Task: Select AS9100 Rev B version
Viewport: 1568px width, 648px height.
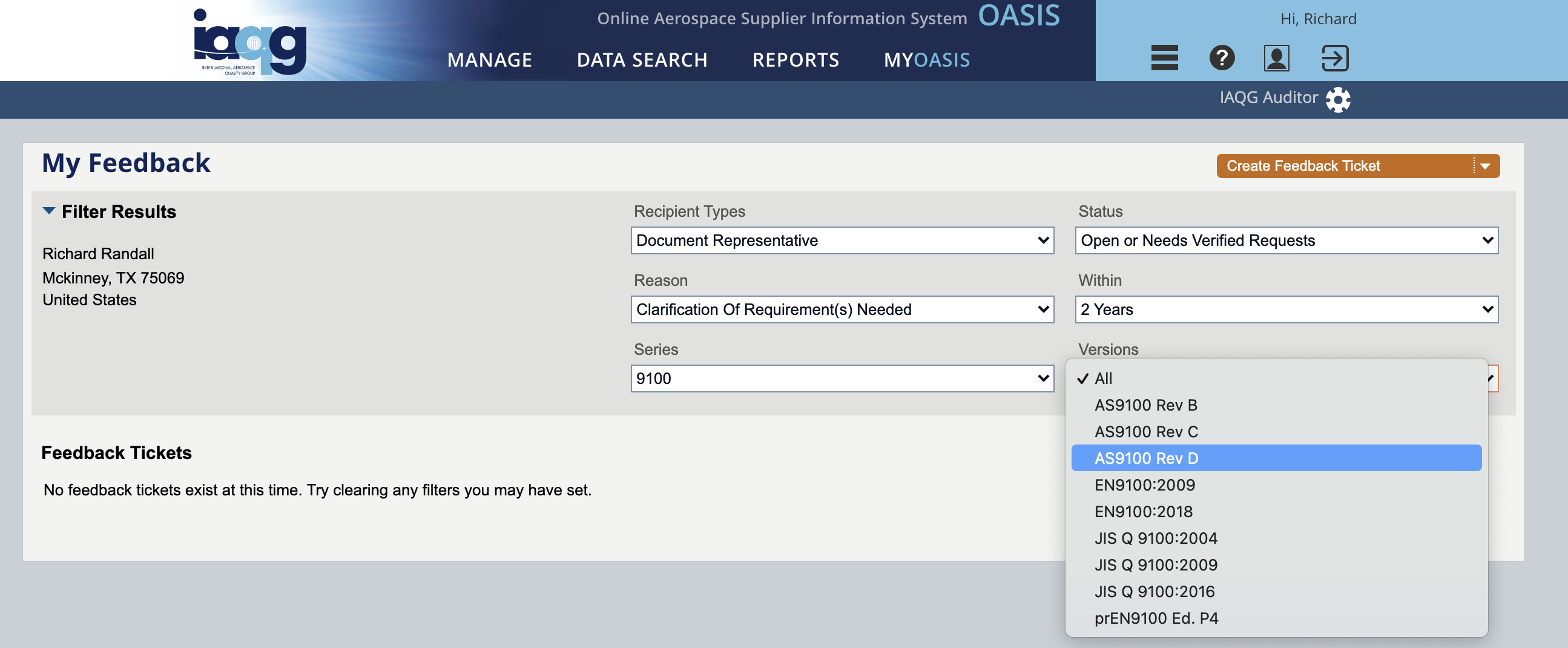Action: pyautogui.click(x=1276, y=405)
